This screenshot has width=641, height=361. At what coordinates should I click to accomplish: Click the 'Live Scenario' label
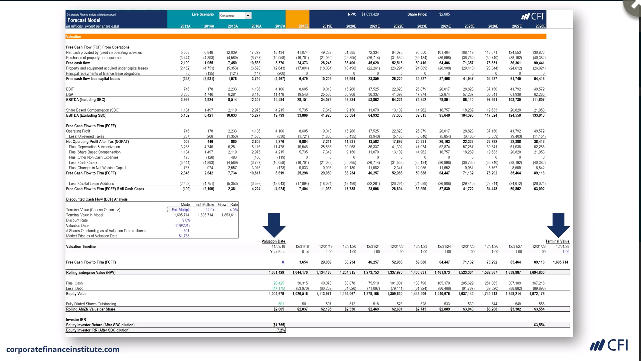[x=203, y=15]
